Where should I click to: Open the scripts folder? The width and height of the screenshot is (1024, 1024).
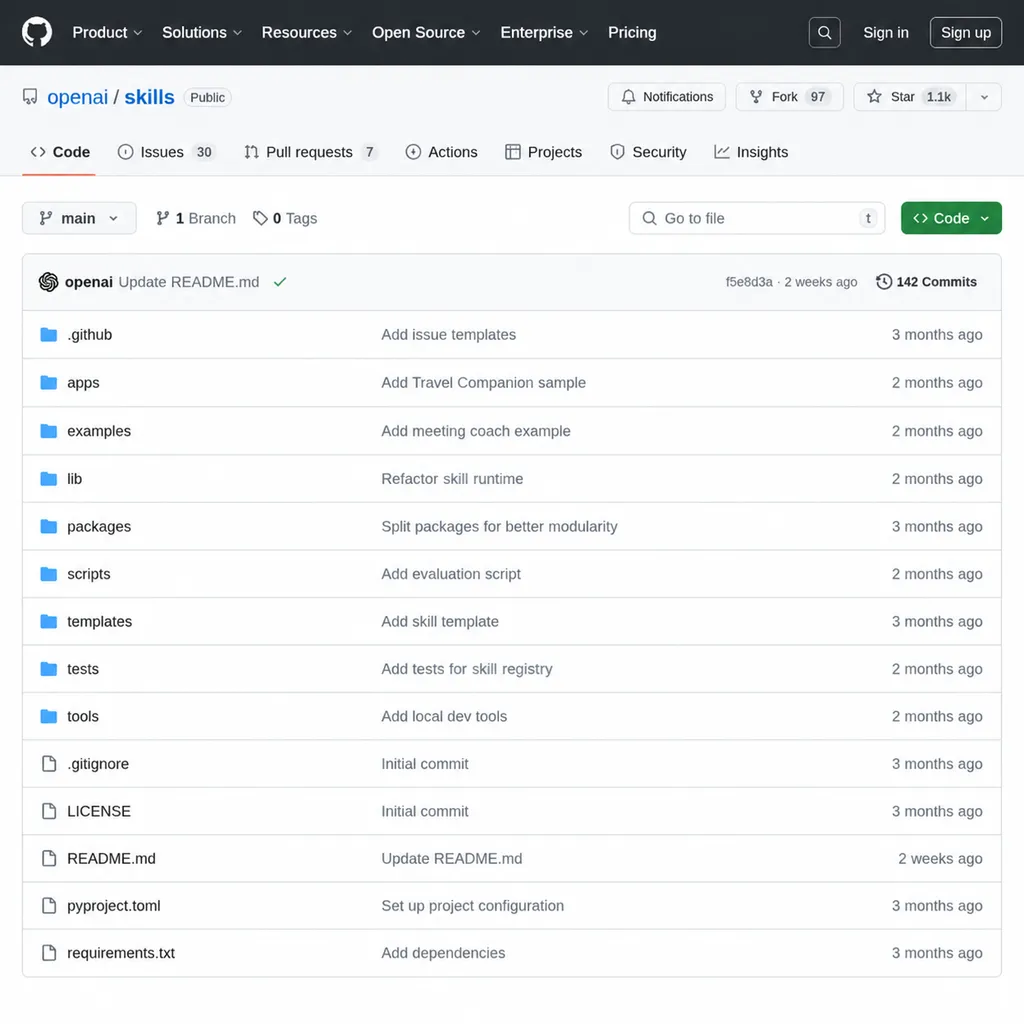coord(88,574)
